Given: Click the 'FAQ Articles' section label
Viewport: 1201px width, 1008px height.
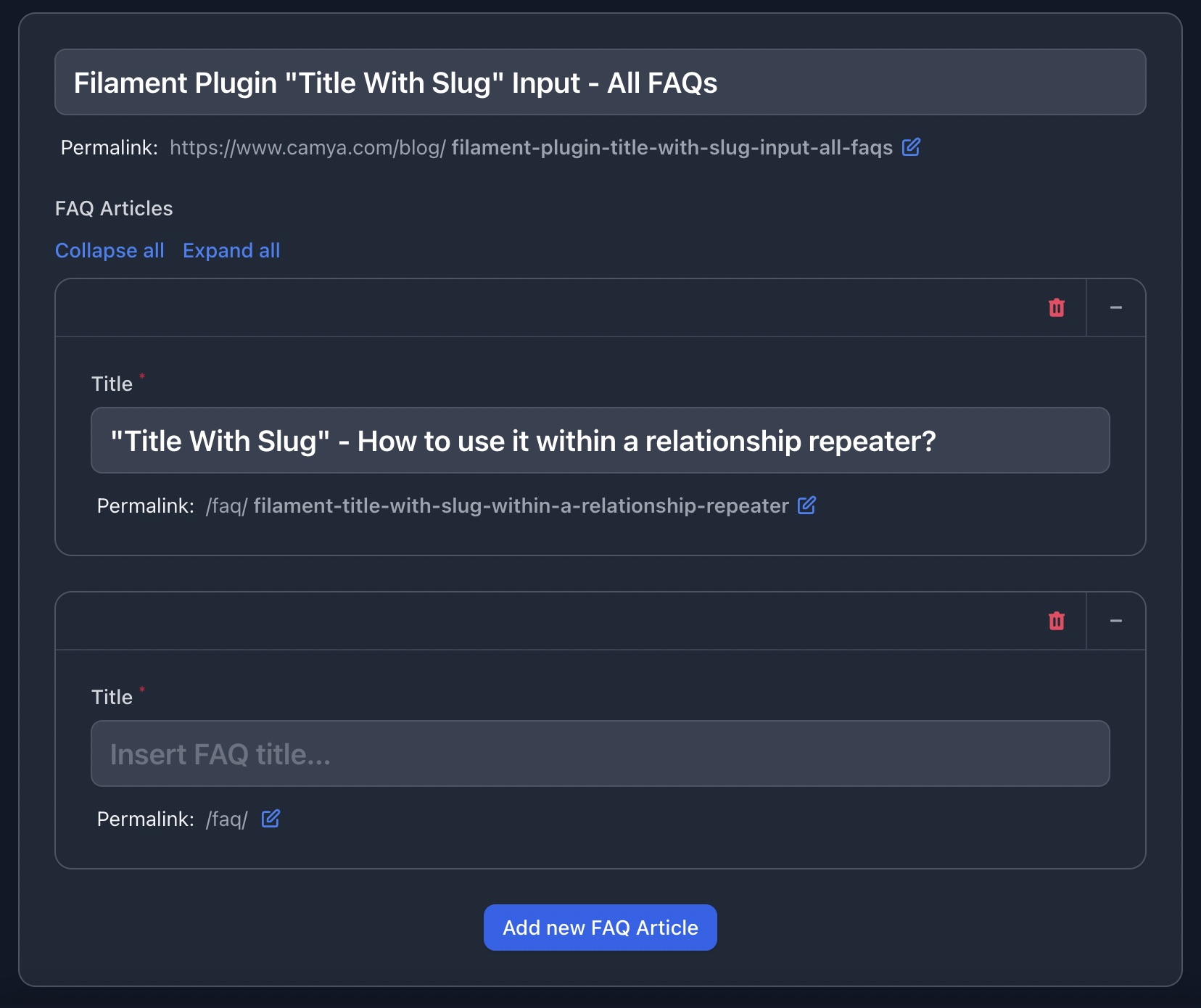Looking at the screenshot, I should click(114, 208).
